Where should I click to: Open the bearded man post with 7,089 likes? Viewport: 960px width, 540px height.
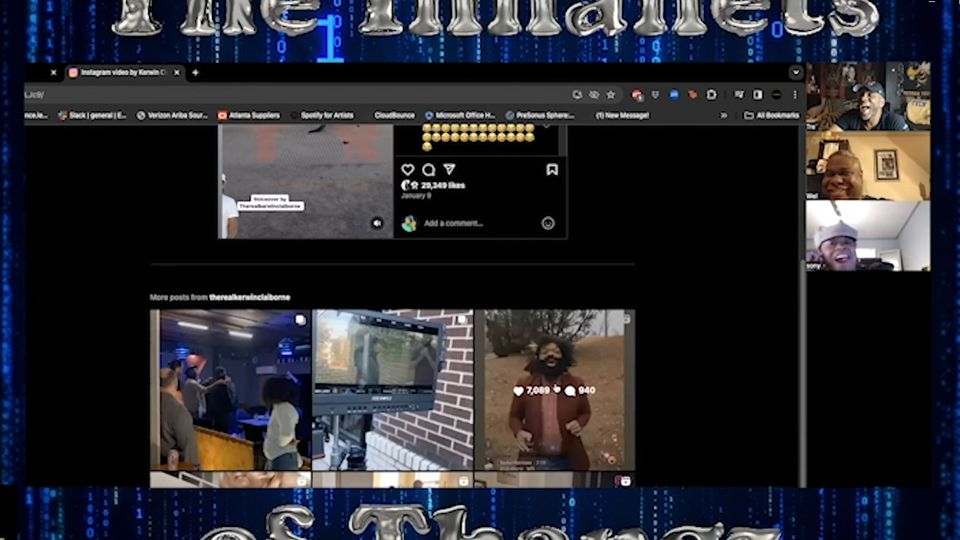click(555, 390)
